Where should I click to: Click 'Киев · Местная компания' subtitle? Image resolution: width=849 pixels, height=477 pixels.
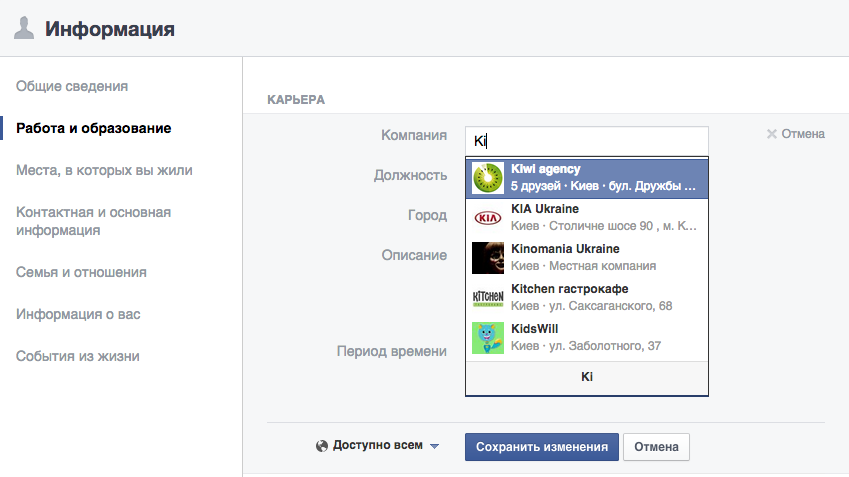pos(584,266)
